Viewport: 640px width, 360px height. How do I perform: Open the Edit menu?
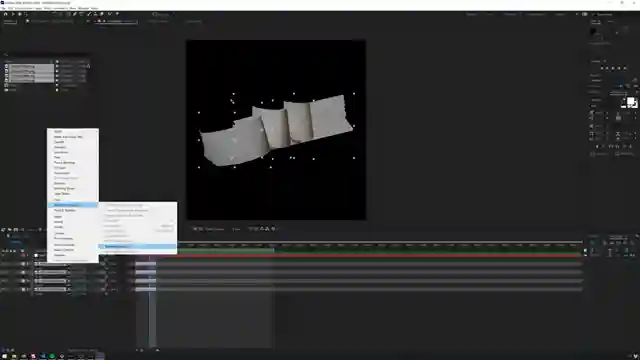[x=10, y=8]
